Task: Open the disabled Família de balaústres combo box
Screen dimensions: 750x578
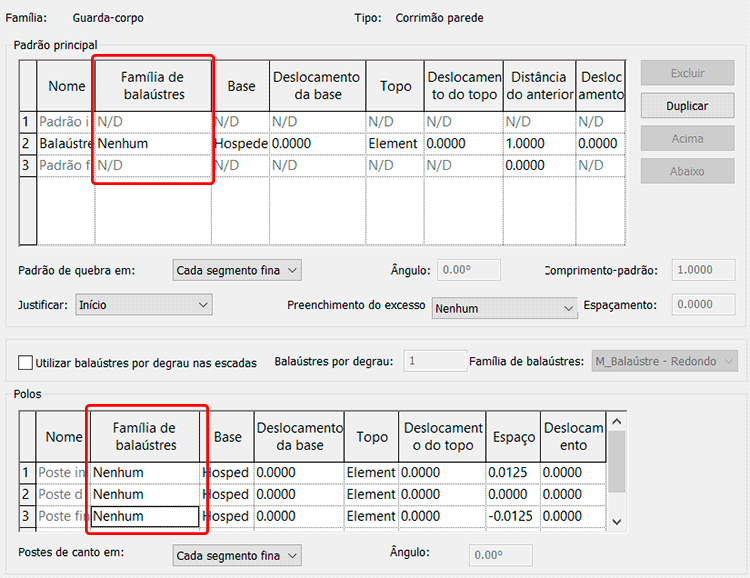Action: [x=663, y=361]
